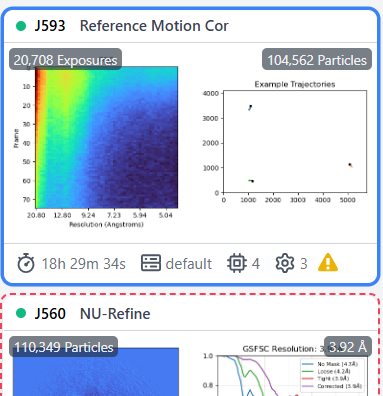Click the J593 green status dot
This screenshot has height=396, width=383.
point(21,26)
